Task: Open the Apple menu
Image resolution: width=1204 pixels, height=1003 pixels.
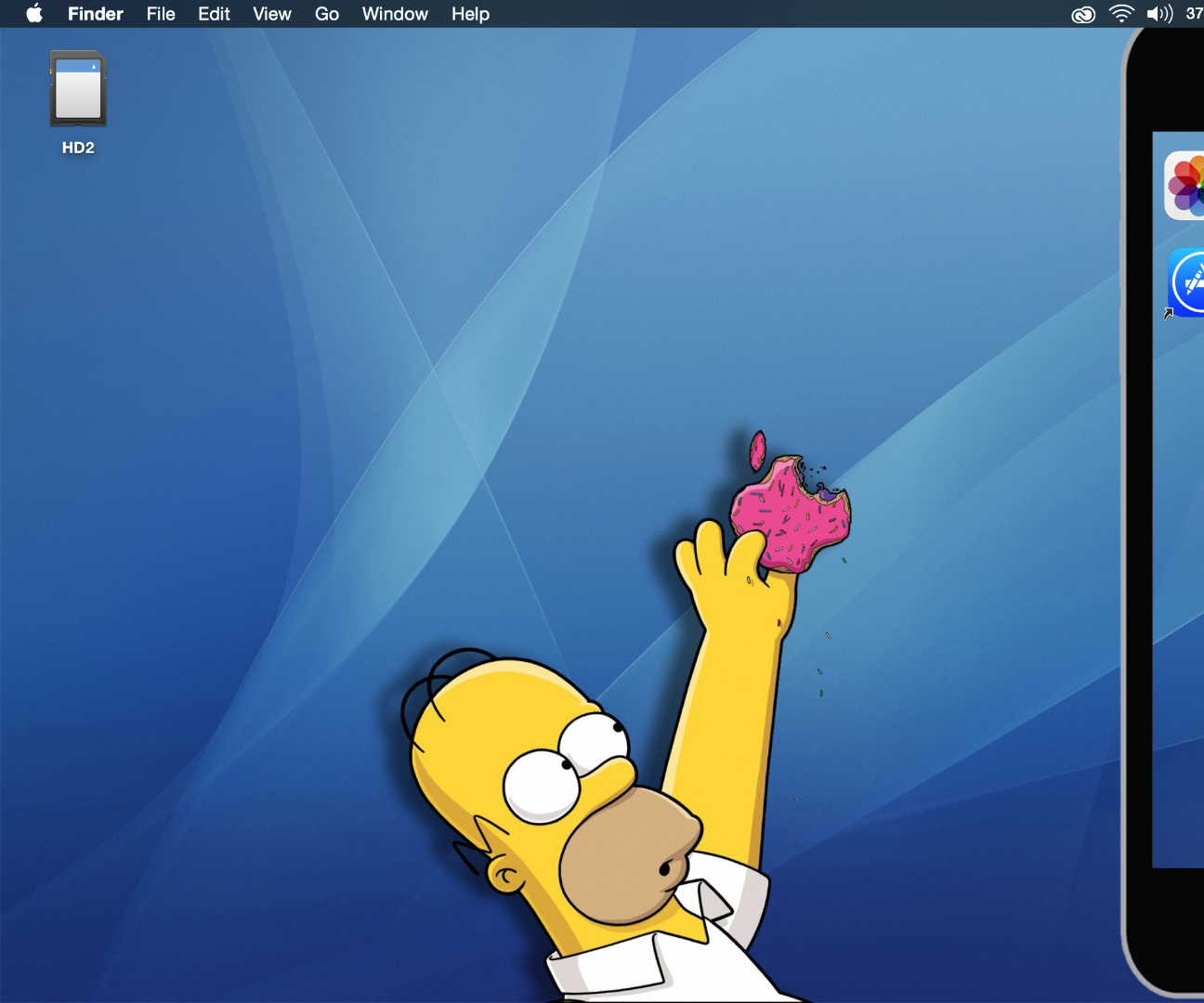Action: pyautogui.click(x=34, y=14)
